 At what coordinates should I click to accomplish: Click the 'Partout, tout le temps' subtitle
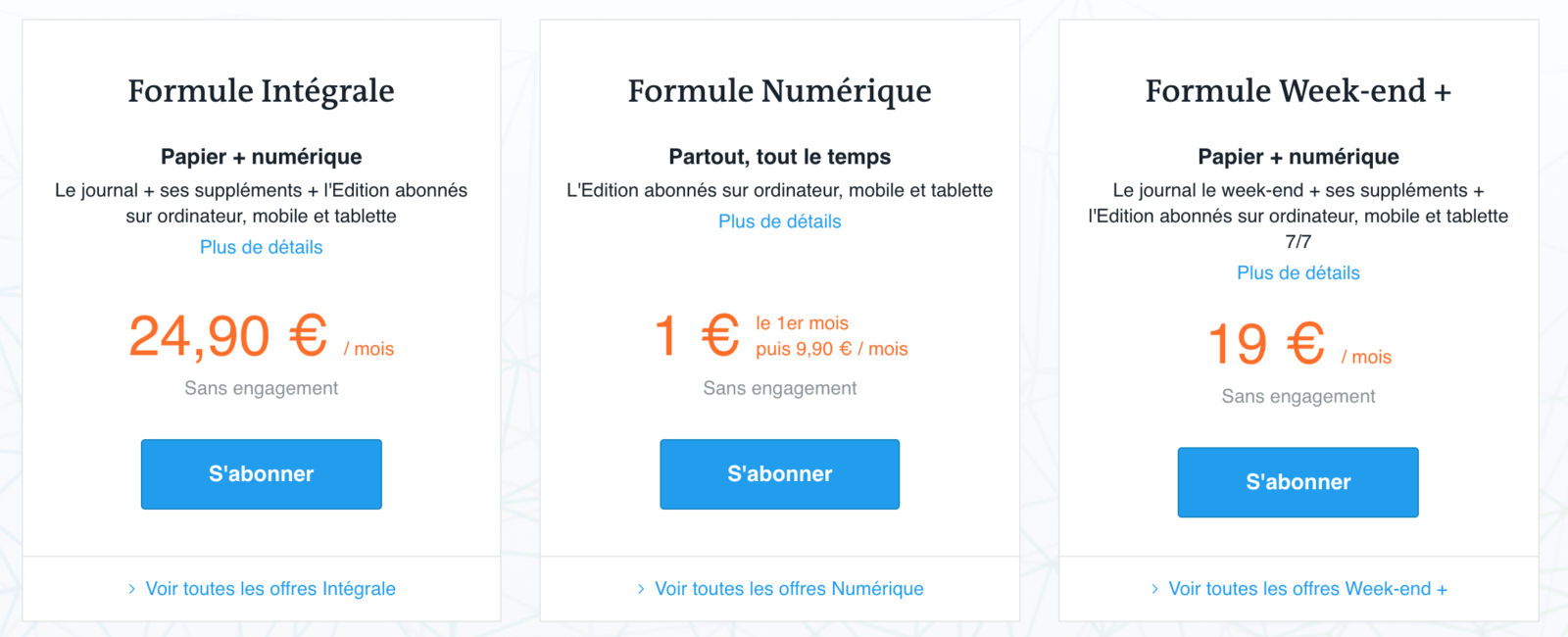click(779, 157)
